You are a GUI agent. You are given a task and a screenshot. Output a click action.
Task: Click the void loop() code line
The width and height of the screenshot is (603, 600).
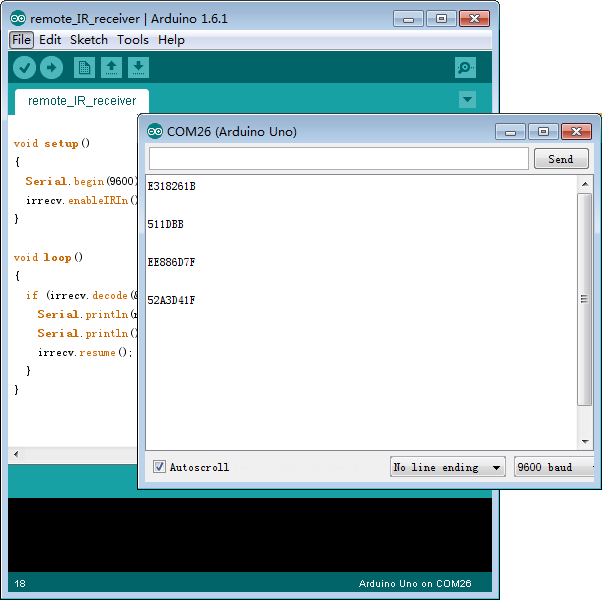pos(48,257)
